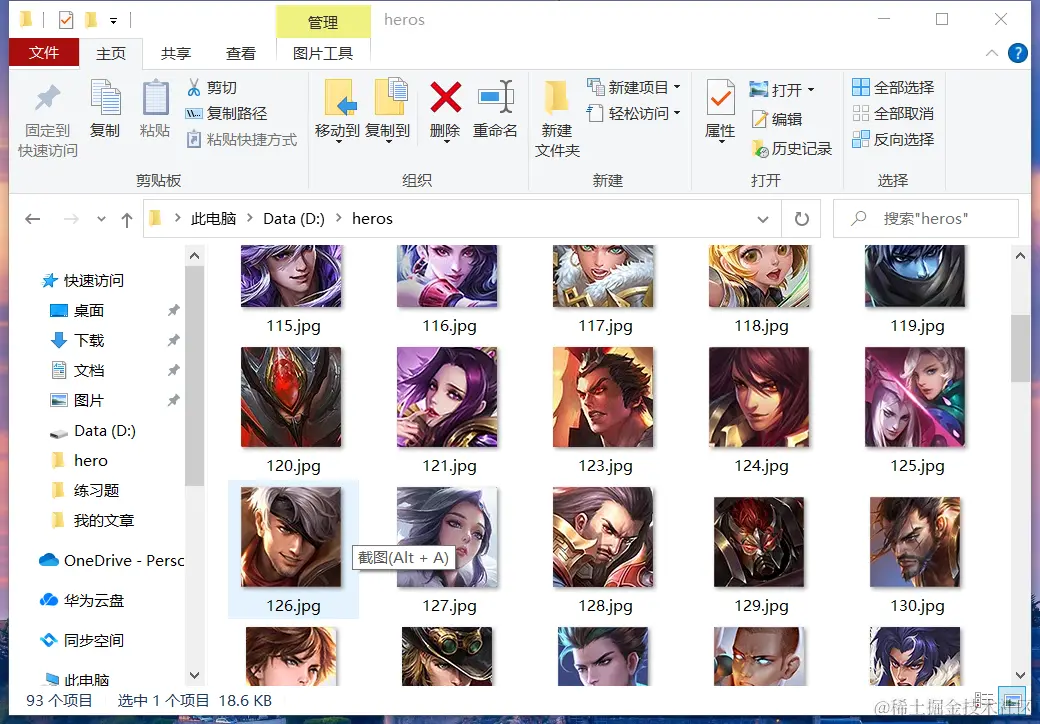Open the Data (D:) drive in sidebar
The height and width of the screenshot is (724, 1040).
[93, 431]
